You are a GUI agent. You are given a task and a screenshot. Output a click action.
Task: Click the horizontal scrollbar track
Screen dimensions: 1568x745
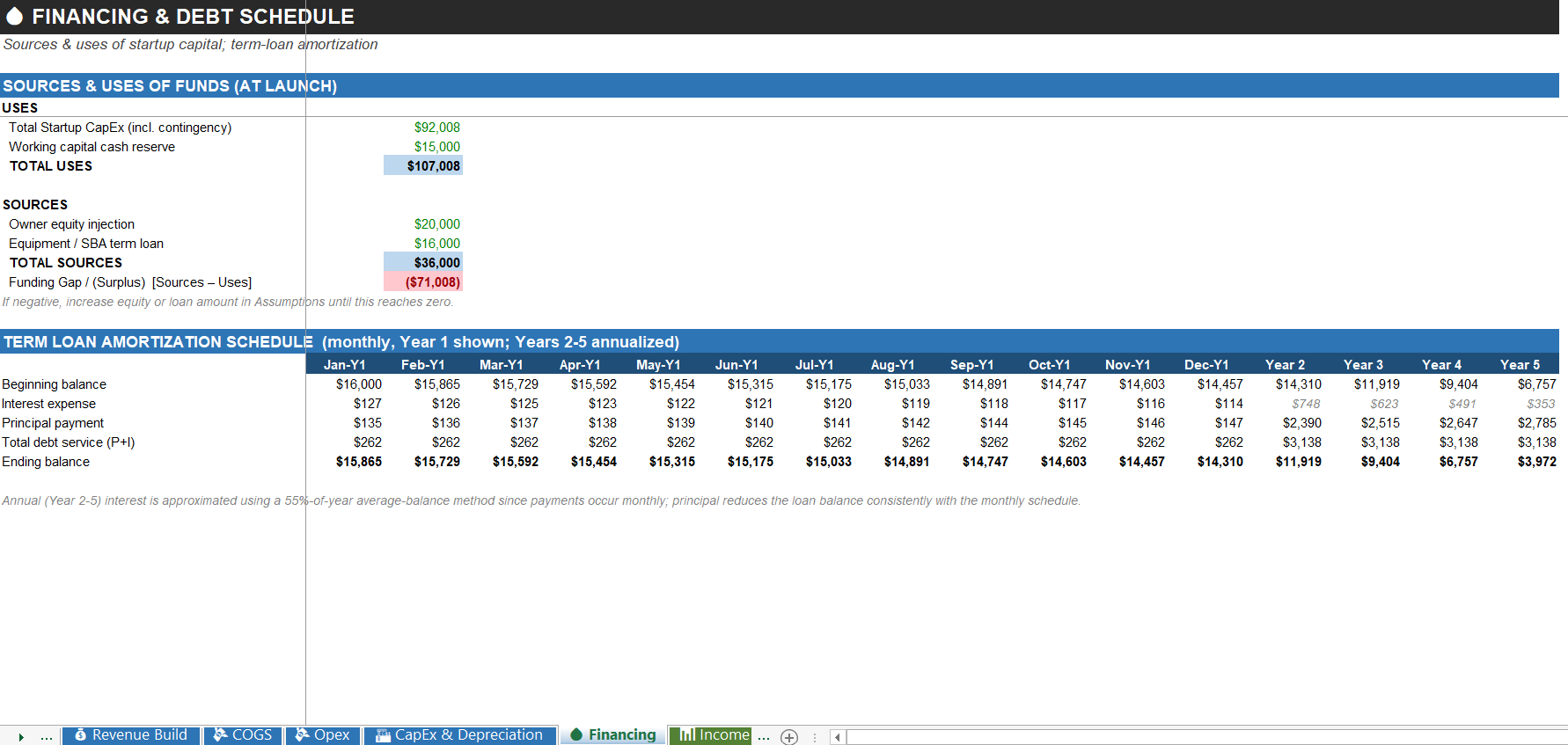(1207, 737)
